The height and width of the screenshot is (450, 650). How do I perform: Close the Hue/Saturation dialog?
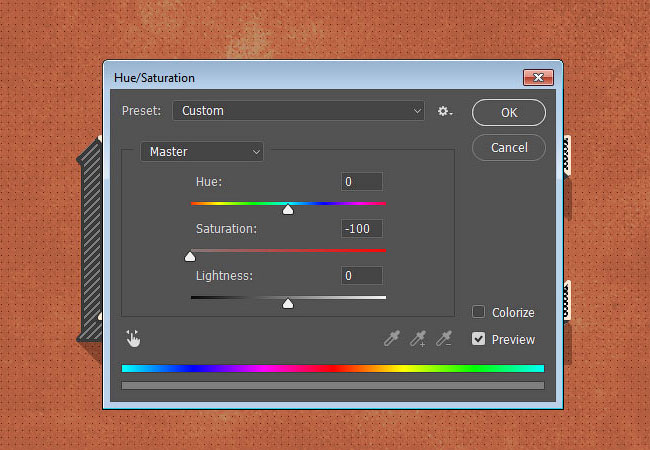click(x=538, y=77)
